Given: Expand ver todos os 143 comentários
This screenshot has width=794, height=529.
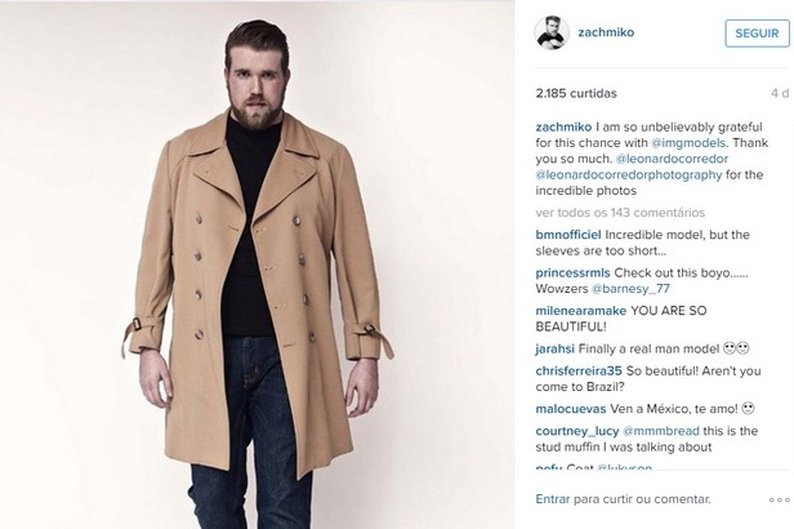Looking at the screenshot, I should [x=620, y=213].
